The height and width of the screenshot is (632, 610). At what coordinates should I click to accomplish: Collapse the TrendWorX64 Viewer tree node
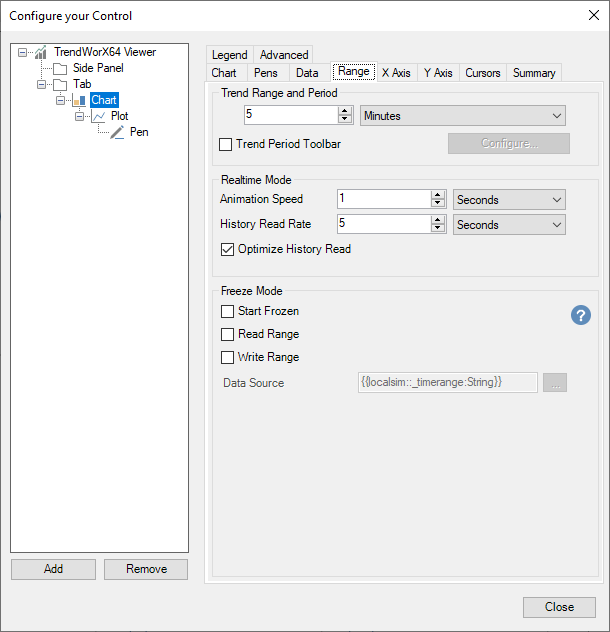(23, 52)
